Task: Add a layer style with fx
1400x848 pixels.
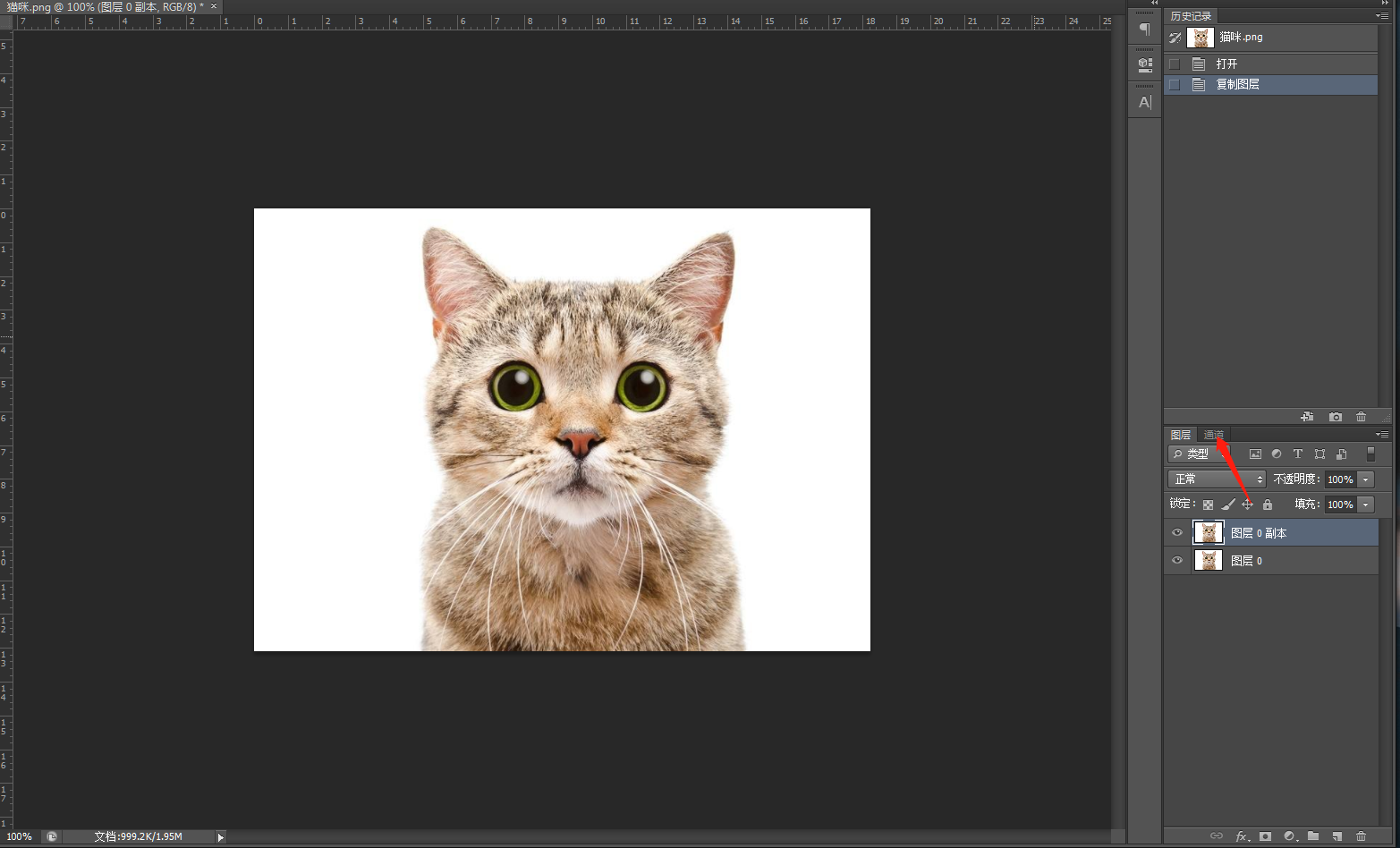Action: (1242, 836)
